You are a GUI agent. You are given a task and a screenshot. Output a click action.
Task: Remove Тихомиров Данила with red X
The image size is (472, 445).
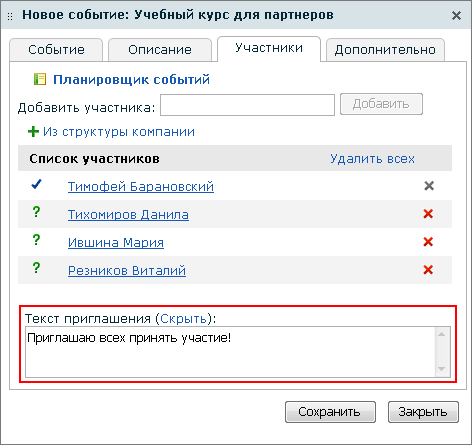[x=428, y=214]
